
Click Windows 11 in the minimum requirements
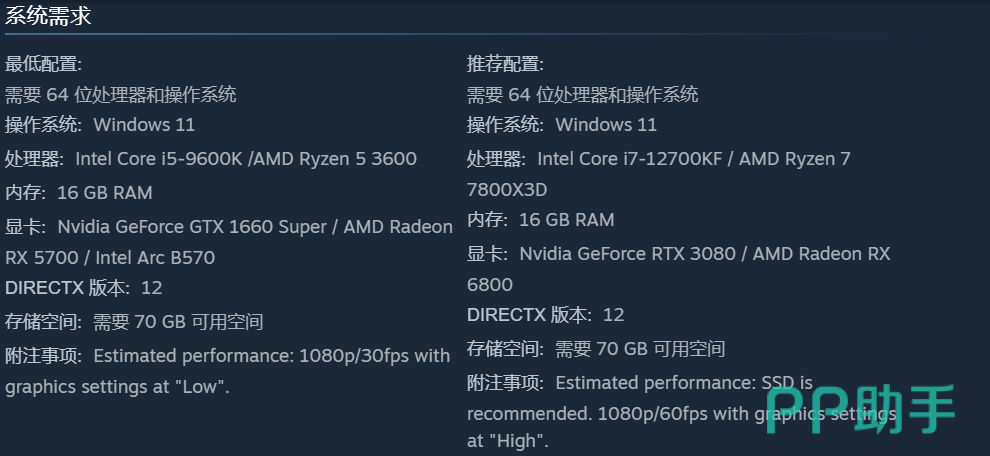144,125
